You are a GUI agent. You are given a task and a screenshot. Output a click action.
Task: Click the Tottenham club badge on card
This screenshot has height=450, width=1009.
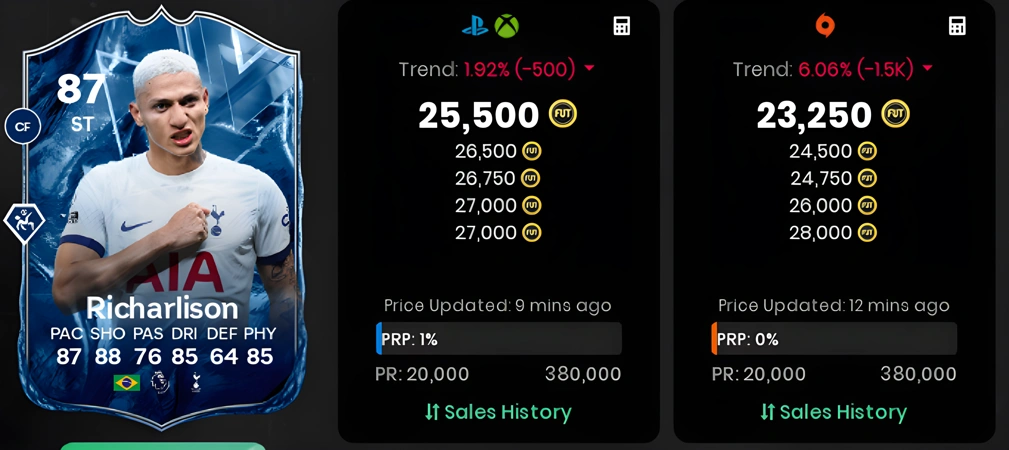pos(196,382)
